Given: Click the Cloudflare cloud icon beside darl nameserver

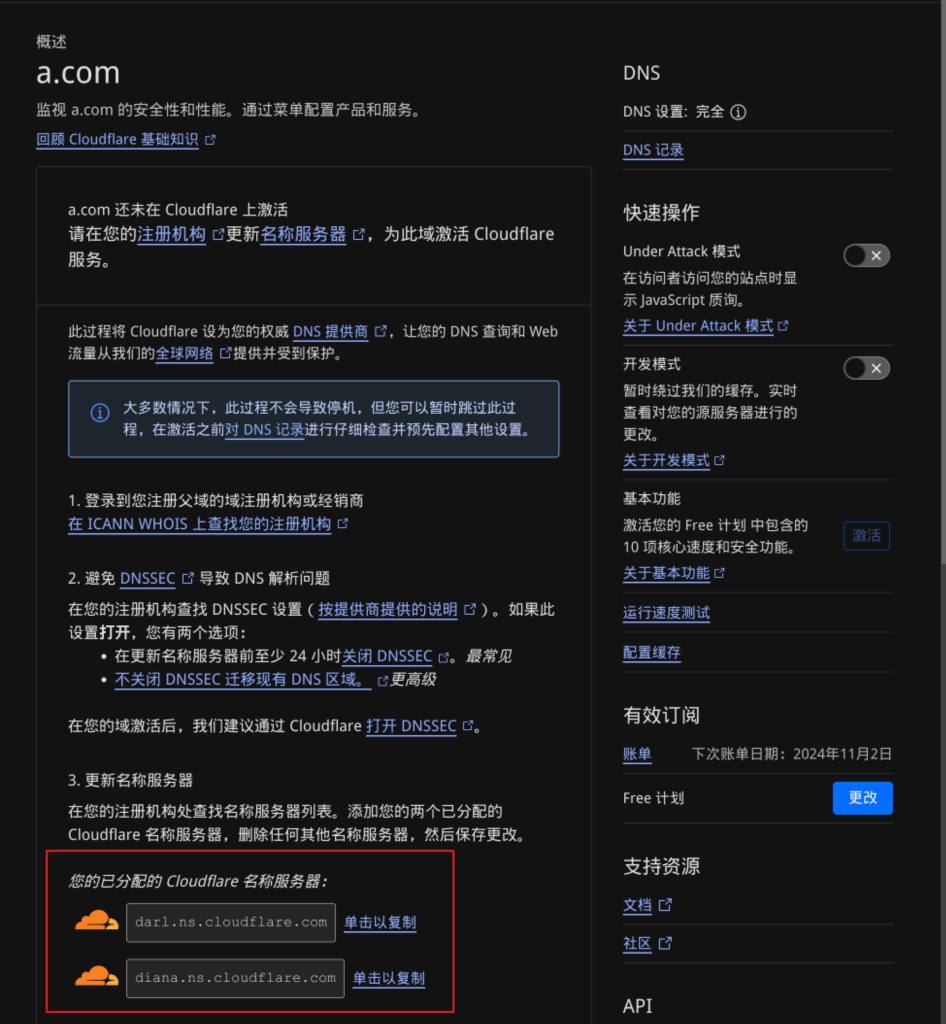Looking at the screenshot, I should click(97, 921).
